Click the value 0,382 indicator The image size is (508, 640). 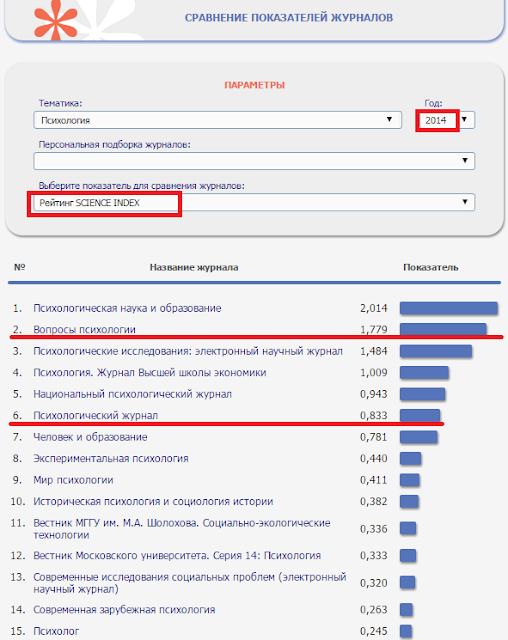pyautogui.click(x=373, y=501)
